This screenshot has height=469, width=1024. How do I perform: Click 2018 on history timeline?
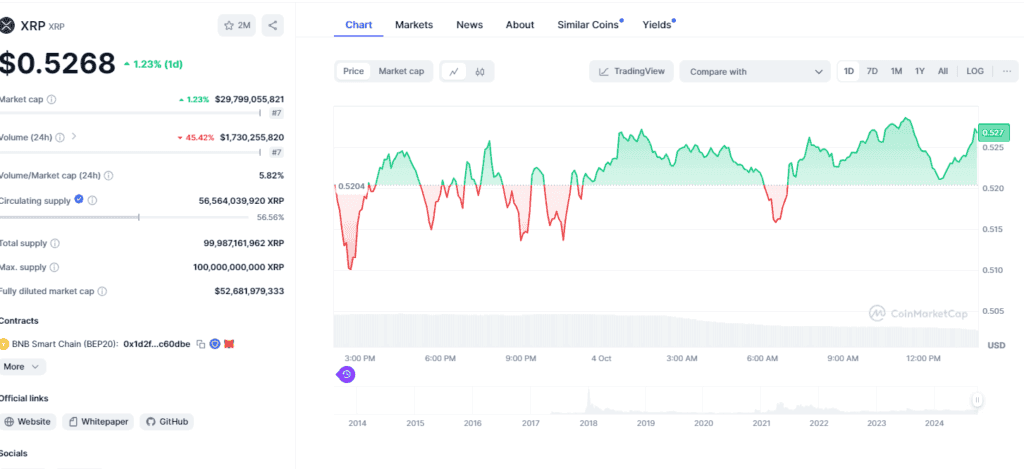(x=588, y=423)
